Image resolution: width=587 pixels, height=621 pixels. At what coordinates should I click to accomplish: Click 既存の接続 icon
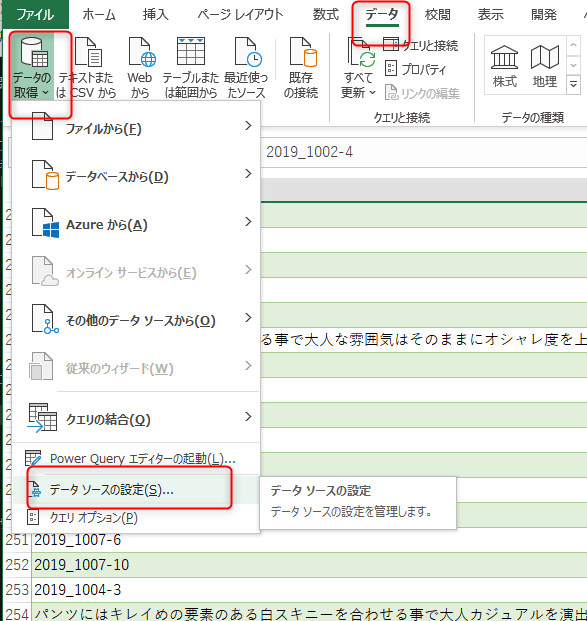pyautogui.click(x=303, y=51)
